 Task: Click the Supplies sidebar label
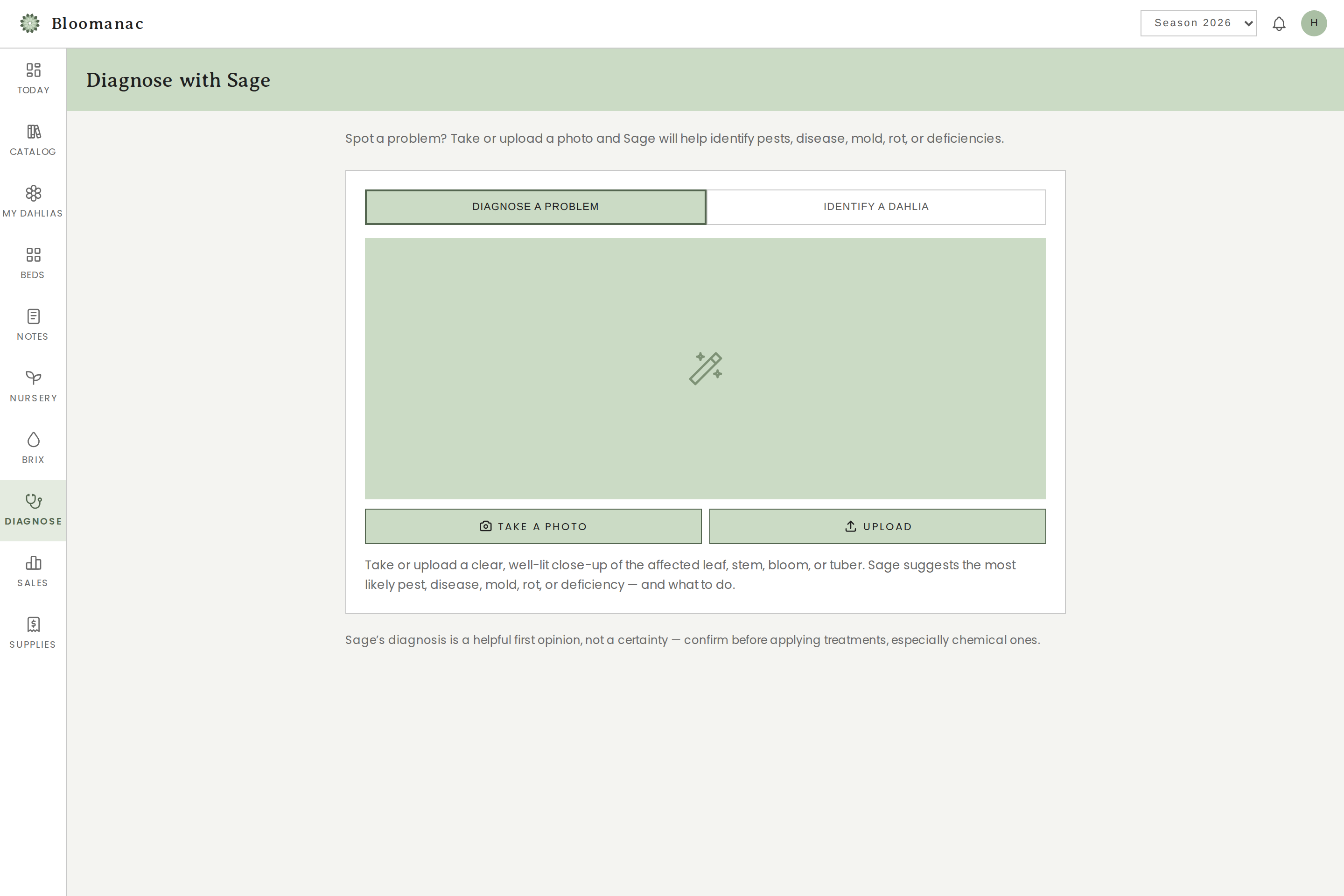pyautogui.click(x=33, y=644)
